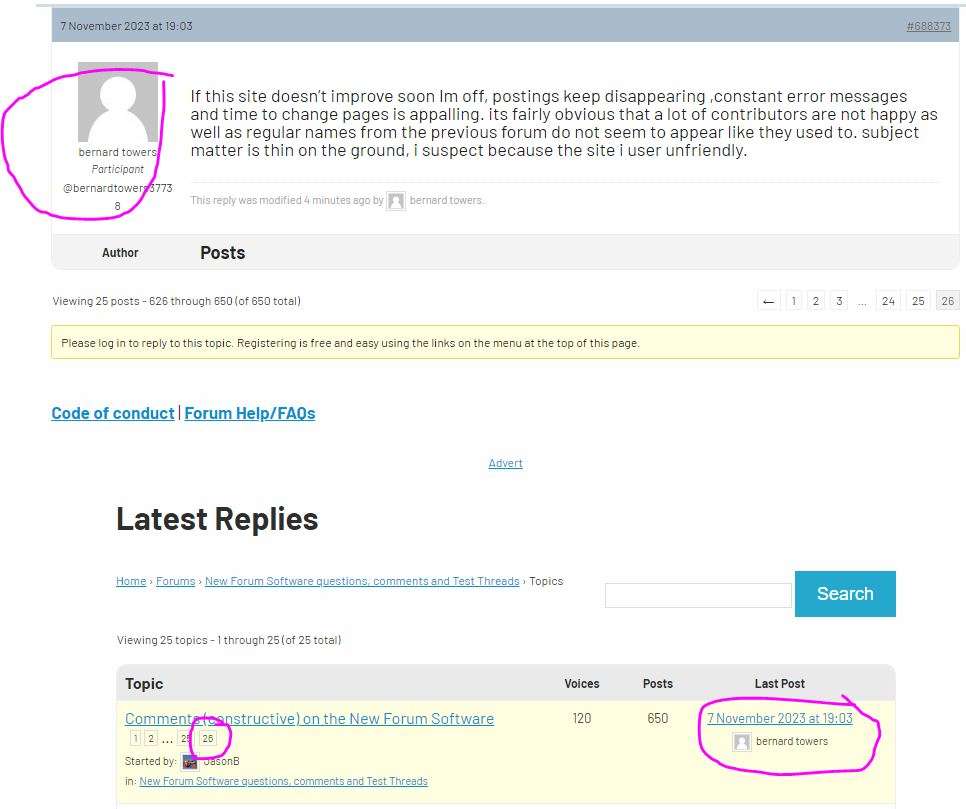Focus the forum search input field

tap(698, 595)
